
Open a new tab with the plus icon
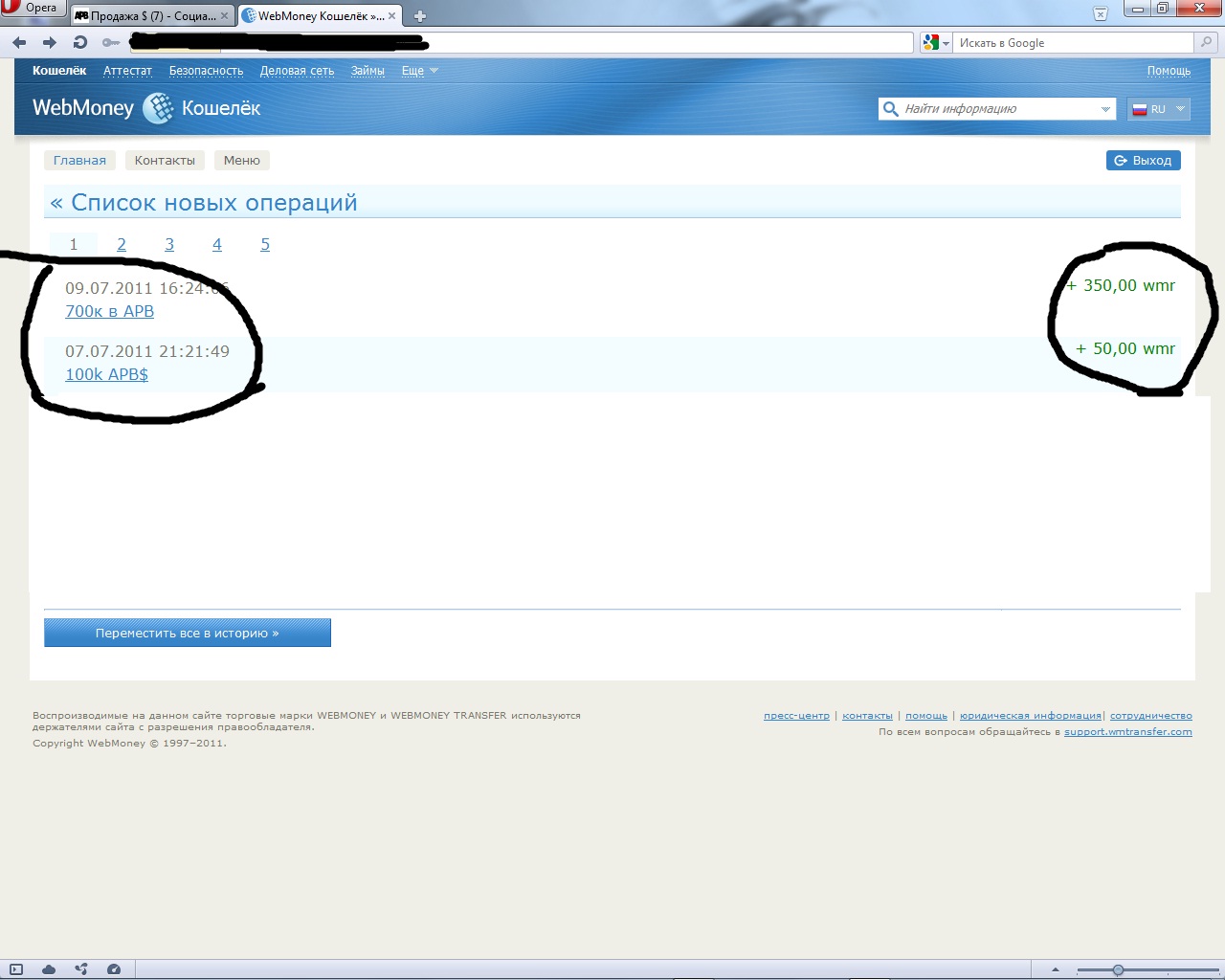(419, 15)
